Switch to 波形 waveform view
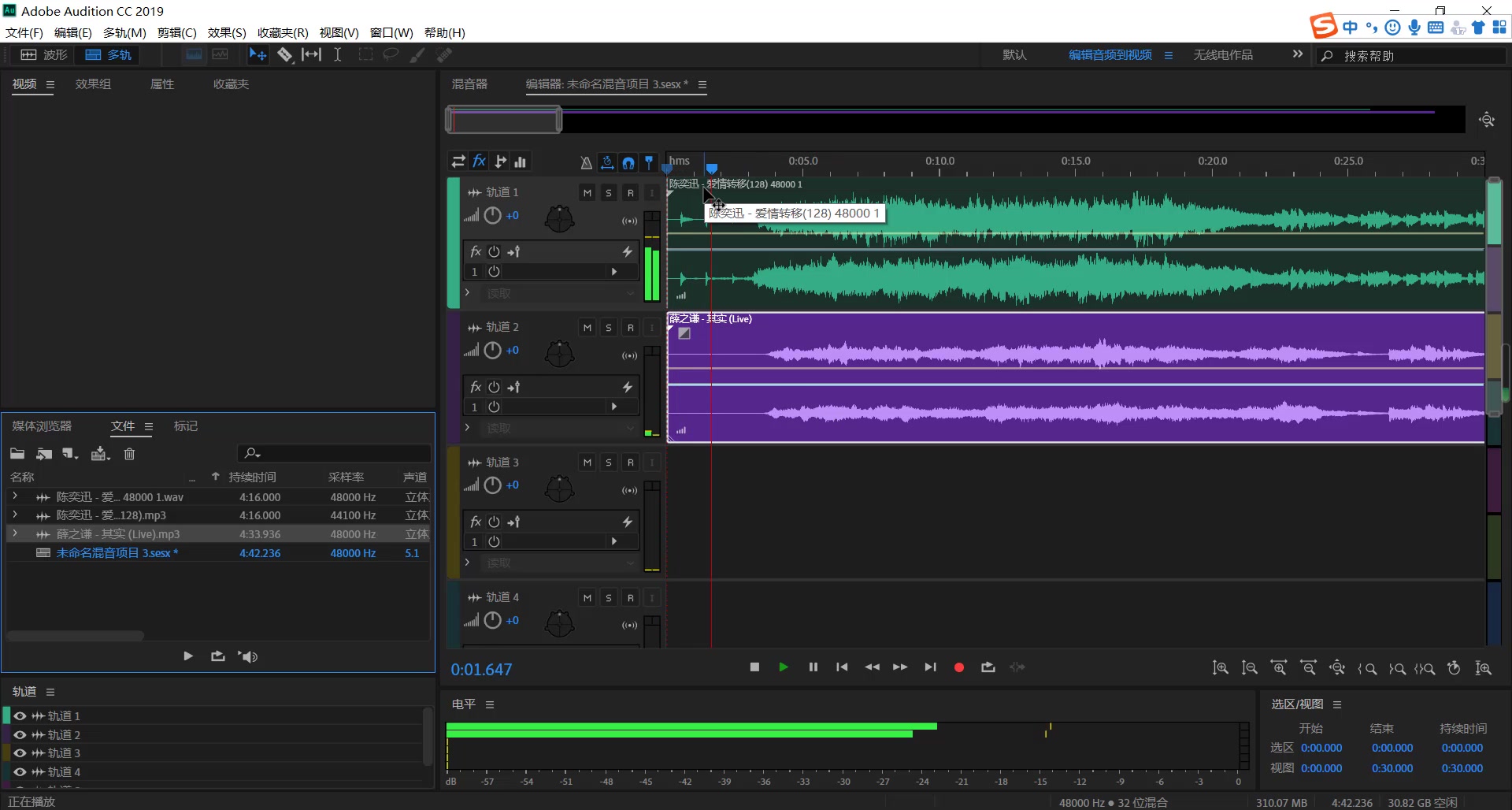The height and width of the screenshot is (810, 1512). tap(45, 54)
